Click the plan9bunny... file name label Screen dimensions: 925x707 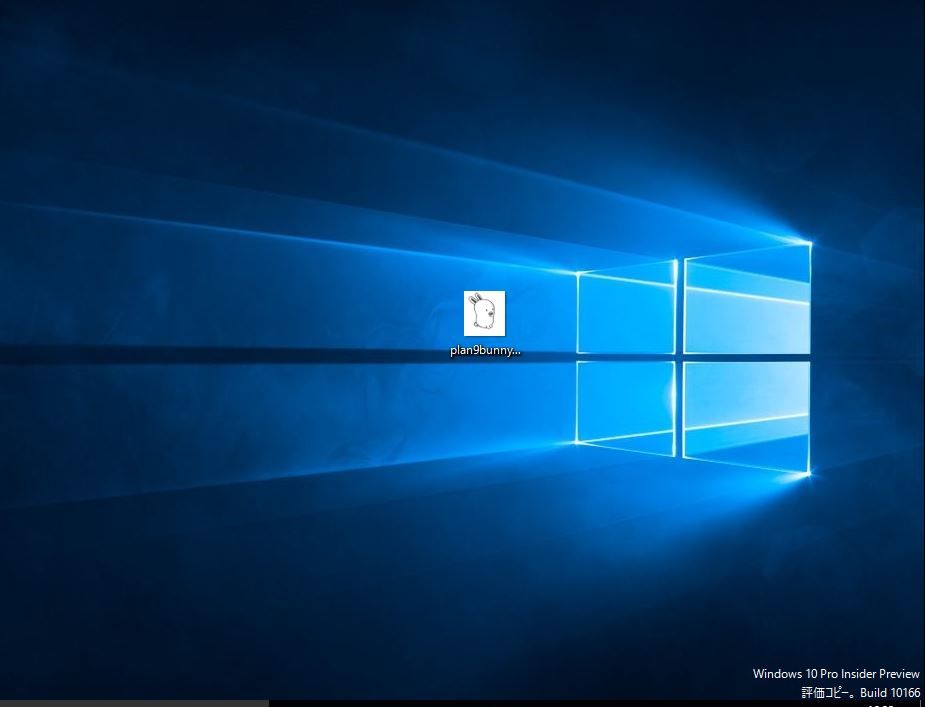click(486, 350)
